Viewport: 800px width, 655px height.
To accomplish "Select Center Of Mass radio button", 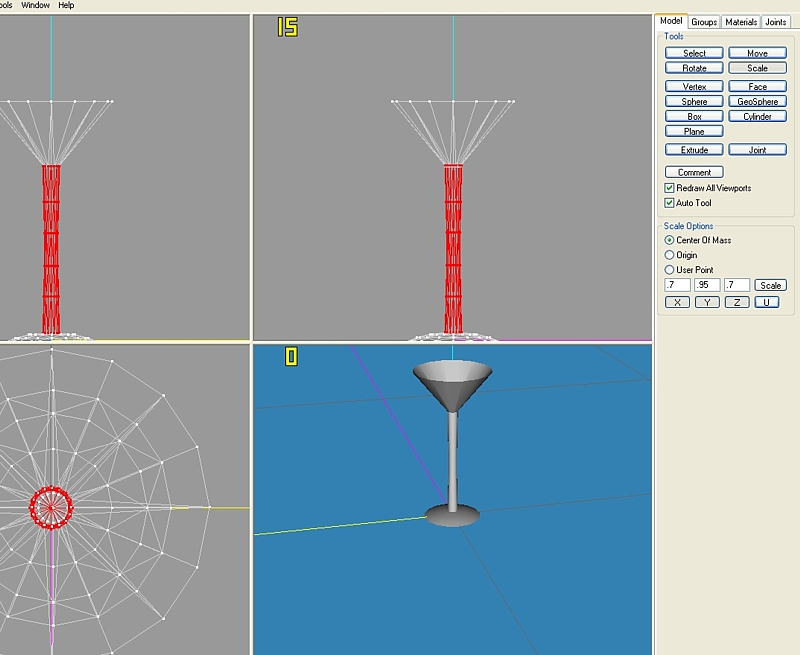I will 670,240.
